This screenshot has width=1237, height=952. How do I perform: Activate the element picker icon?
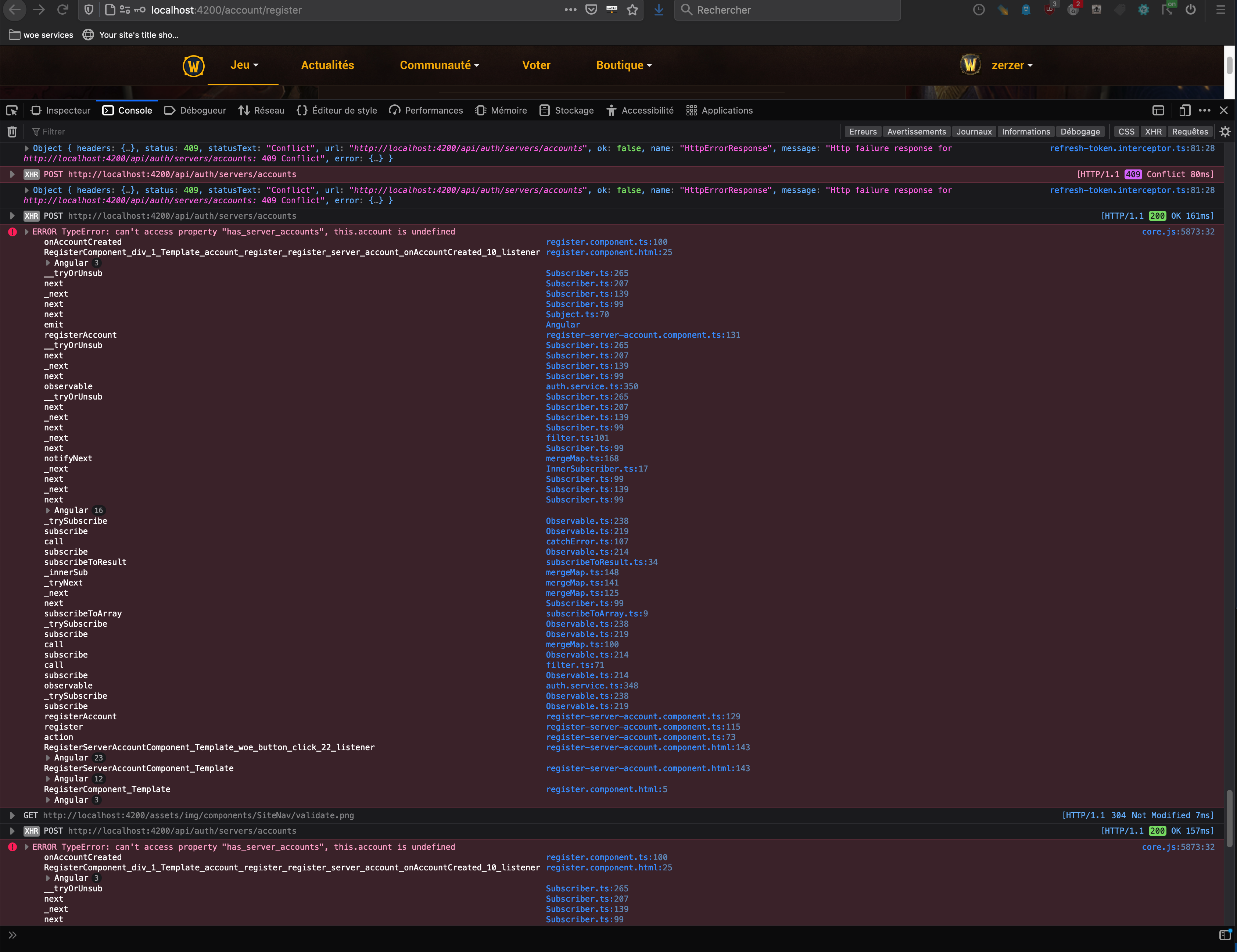pos(12,111)
